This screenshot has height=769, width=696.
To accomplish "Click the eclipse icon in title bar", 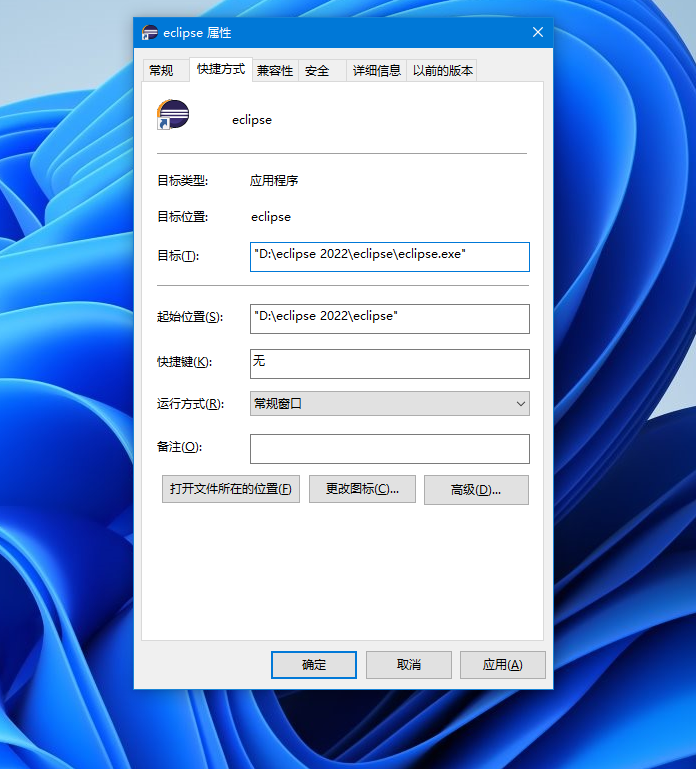I will (150, 33).
